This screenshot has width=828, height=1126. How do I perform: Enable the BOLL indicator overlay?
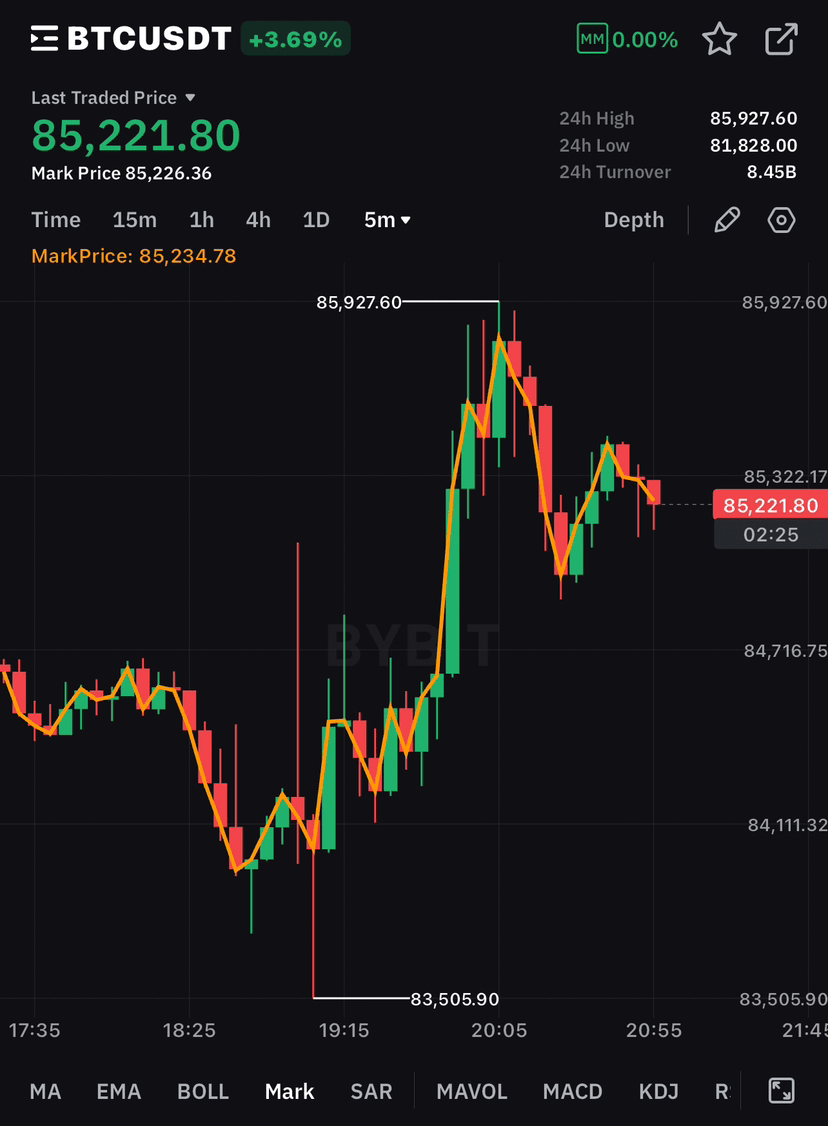point(203,1092)
